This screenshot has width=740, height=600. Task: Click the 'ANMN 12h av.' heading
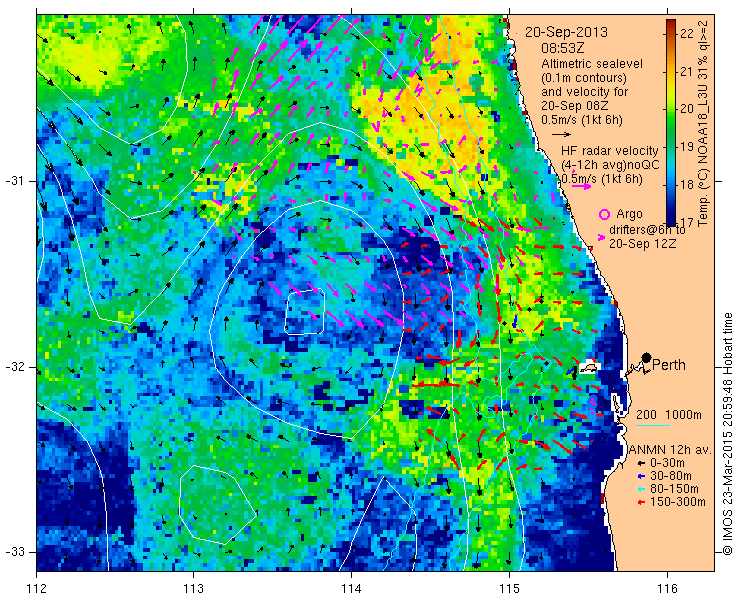(x=671, y=450)
